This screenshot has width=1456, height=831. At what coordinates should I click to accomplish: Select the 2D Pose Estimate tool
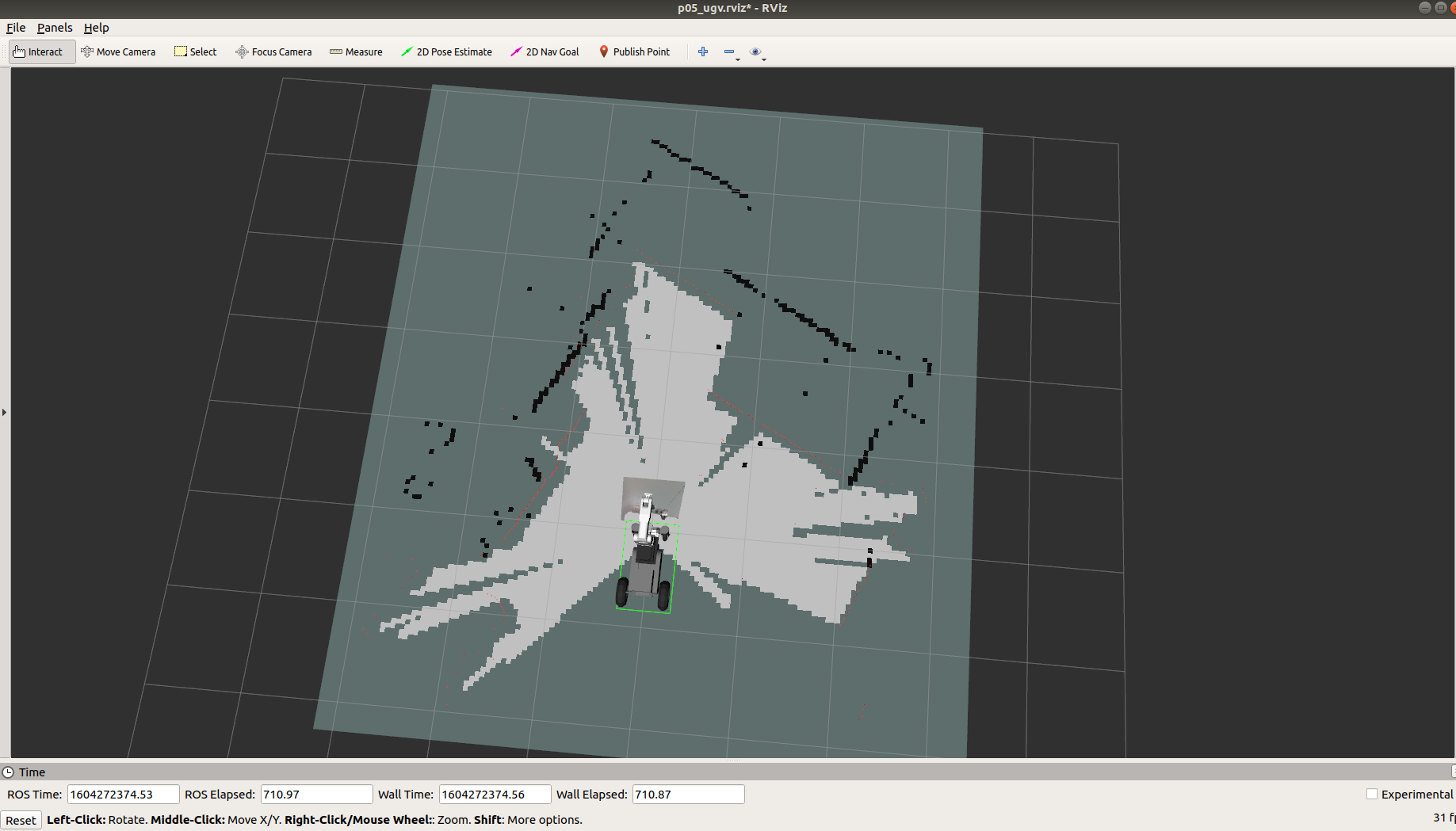[446, 52]
